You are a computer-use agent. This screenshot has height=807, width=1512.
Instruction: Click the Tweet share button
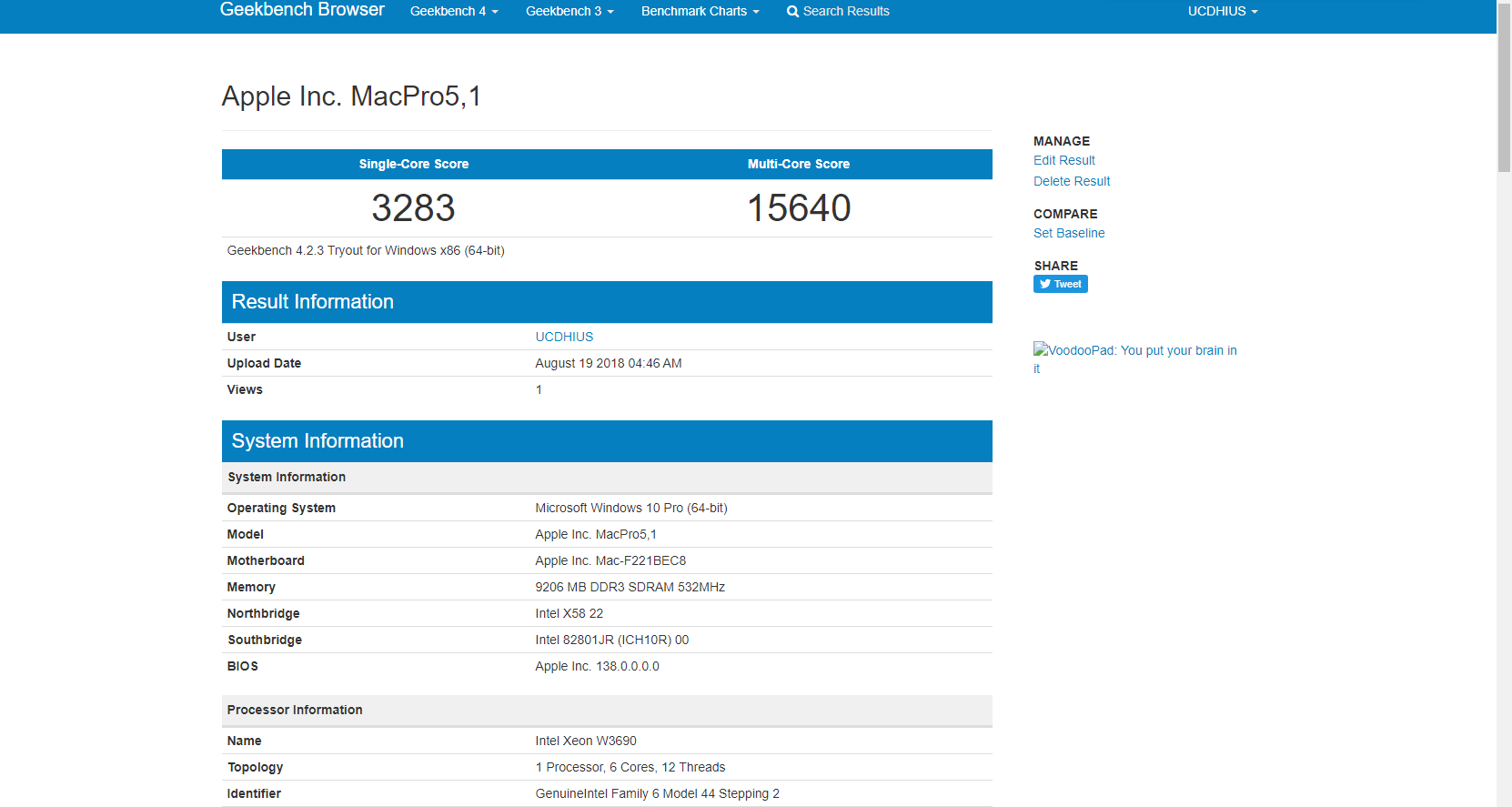point(1061,284)
